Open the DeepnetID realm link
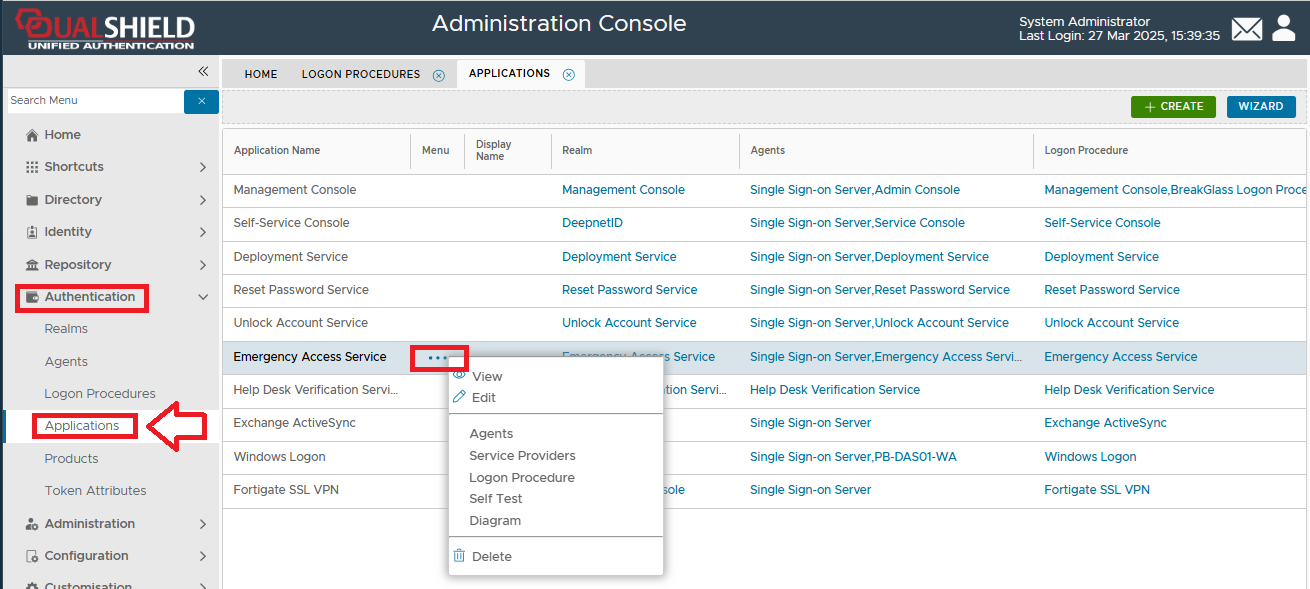1310x589 pixels. click(592, 223)
